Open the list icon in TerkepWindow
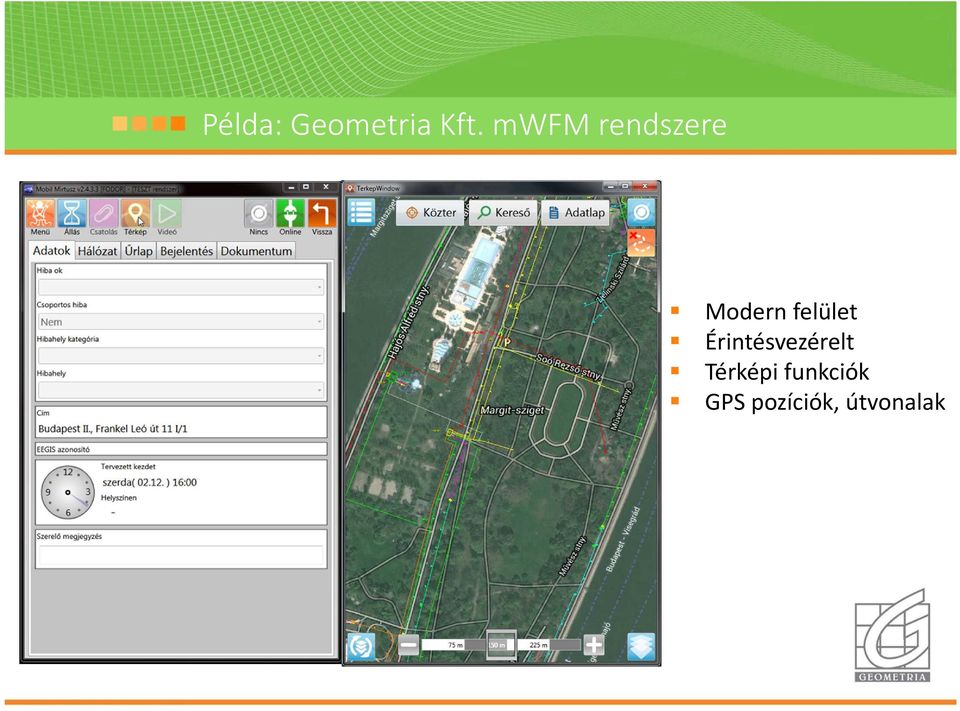The height and width of the screenshot is (711, 960). pos(361,212)
